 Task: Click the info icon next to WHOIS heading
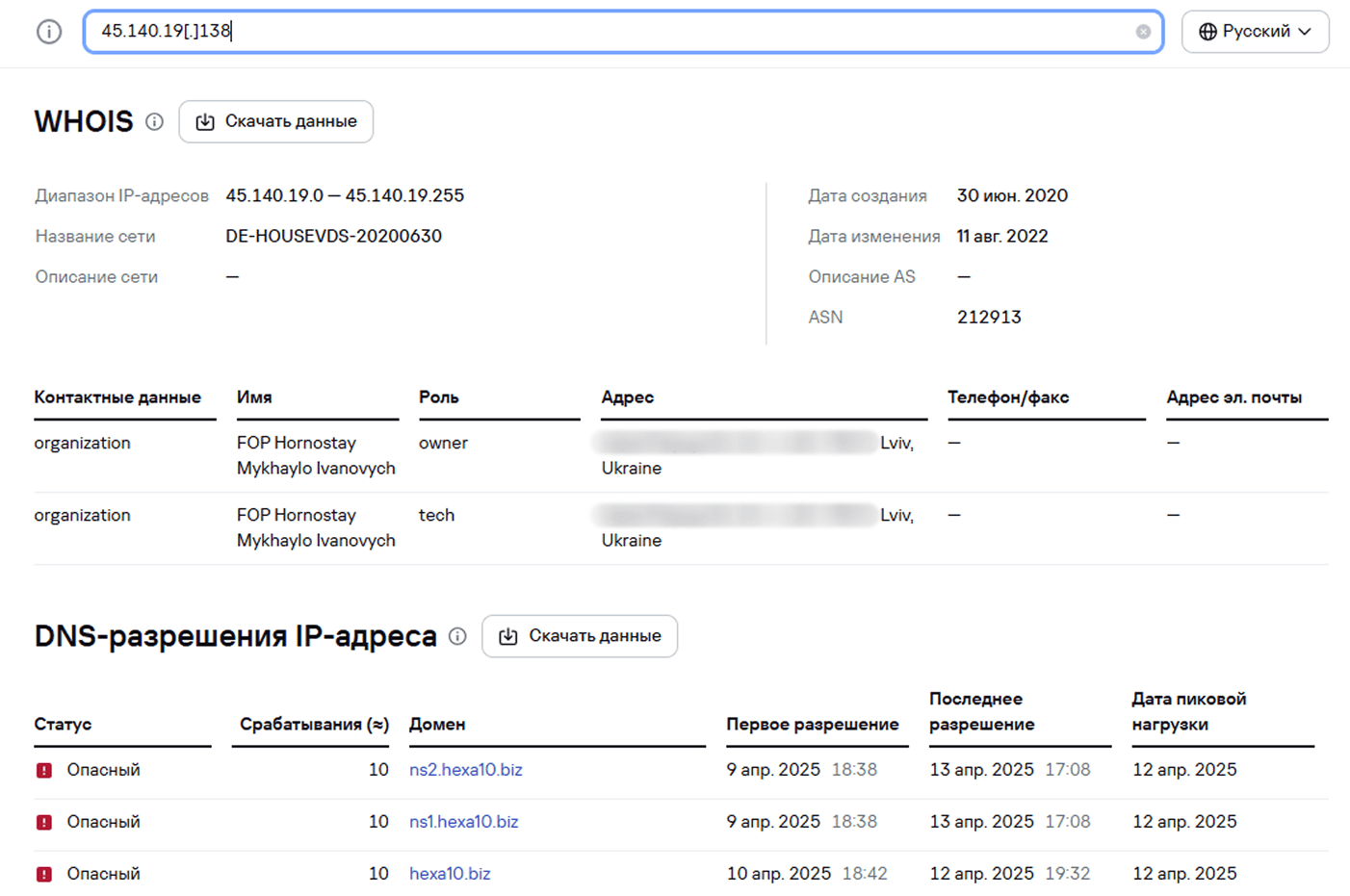(154, 122)
